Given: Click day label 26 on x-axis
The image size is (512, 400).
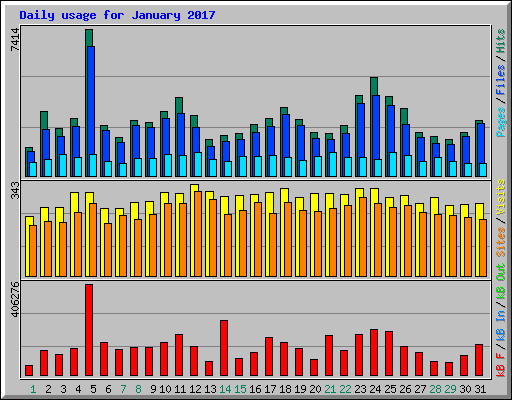Looking at the screenshot, I should (405, 389).
